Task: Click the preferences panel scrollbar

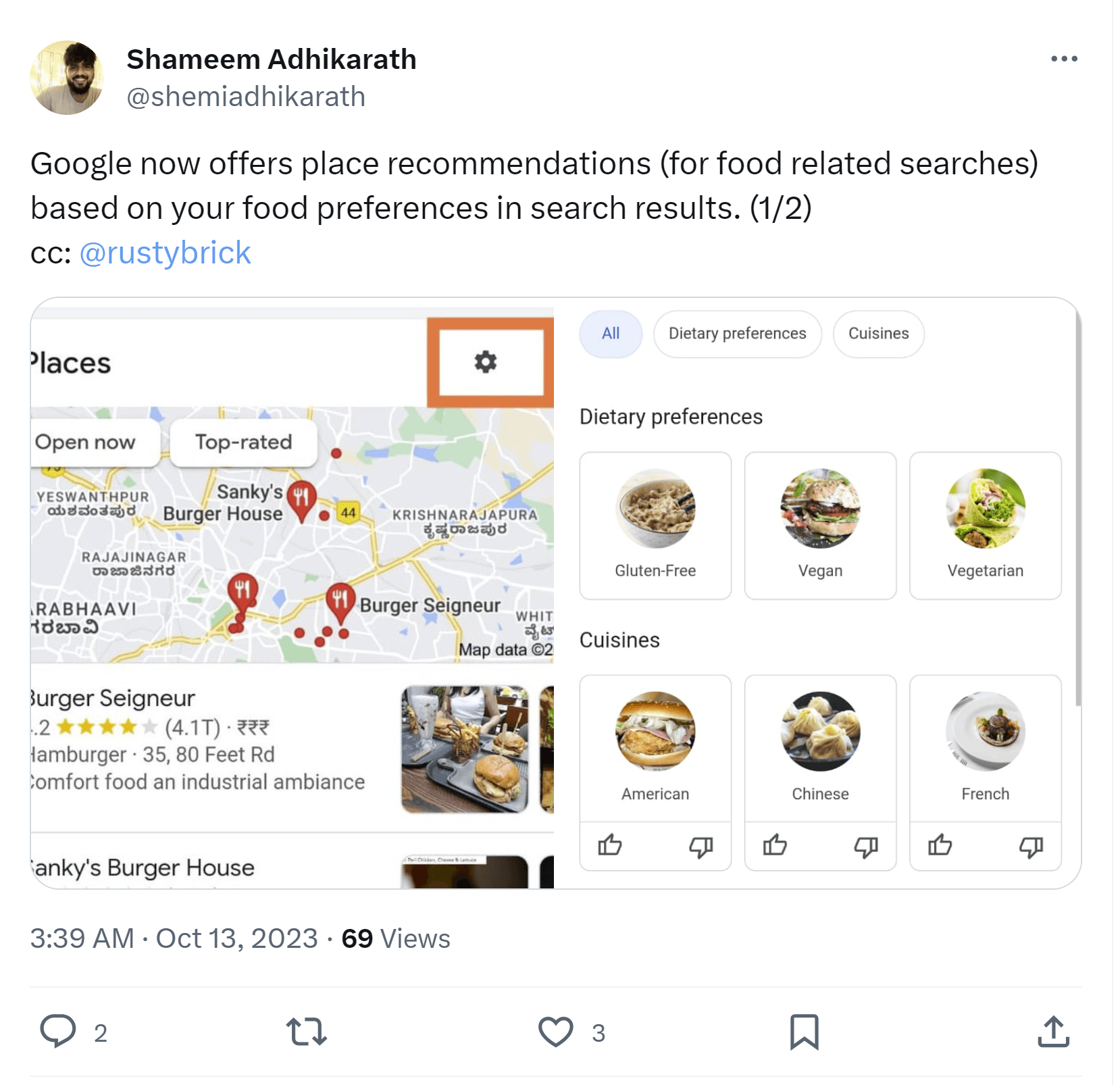Action: coord(1077,513)
